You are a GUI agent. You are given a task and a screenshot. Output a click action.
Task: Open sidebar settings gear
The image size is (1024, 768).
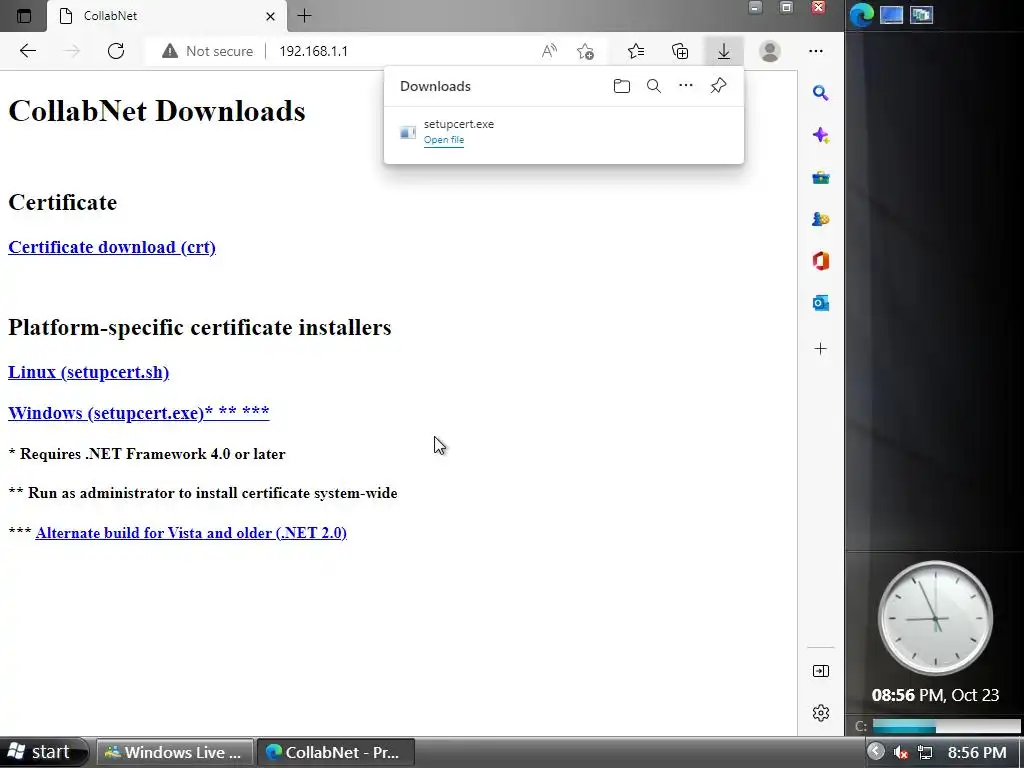coord(821,713)
